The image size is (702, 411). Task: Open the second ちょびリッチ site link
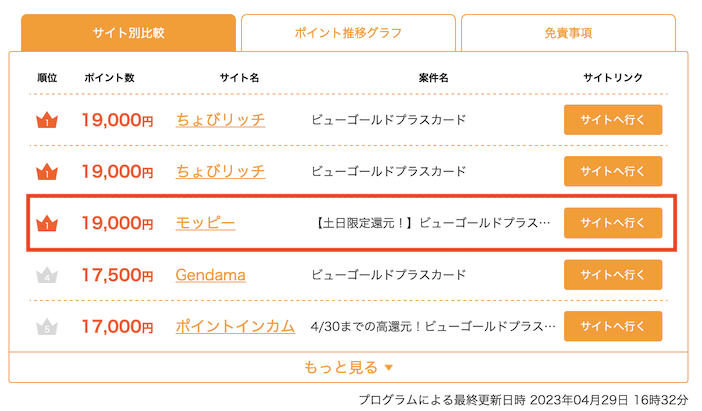coord(220,171)
